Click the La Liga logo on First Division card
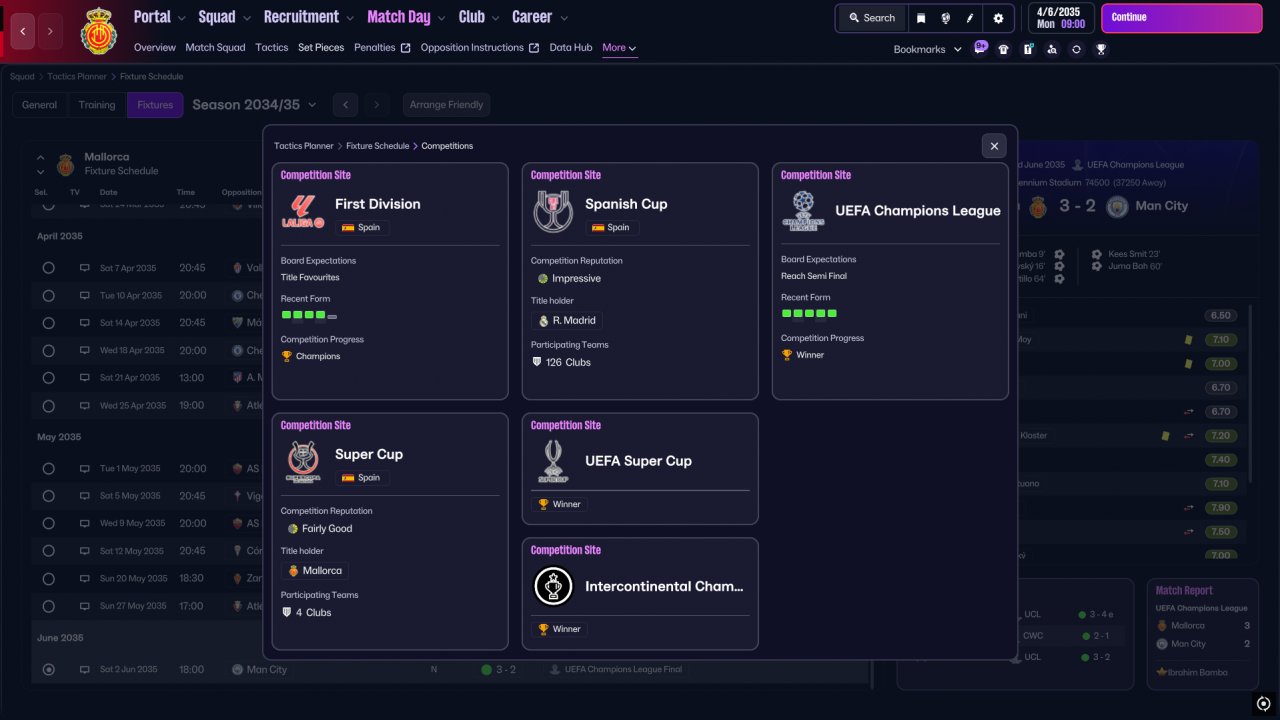The image size is (1280, 720). [x=303, y=211]
